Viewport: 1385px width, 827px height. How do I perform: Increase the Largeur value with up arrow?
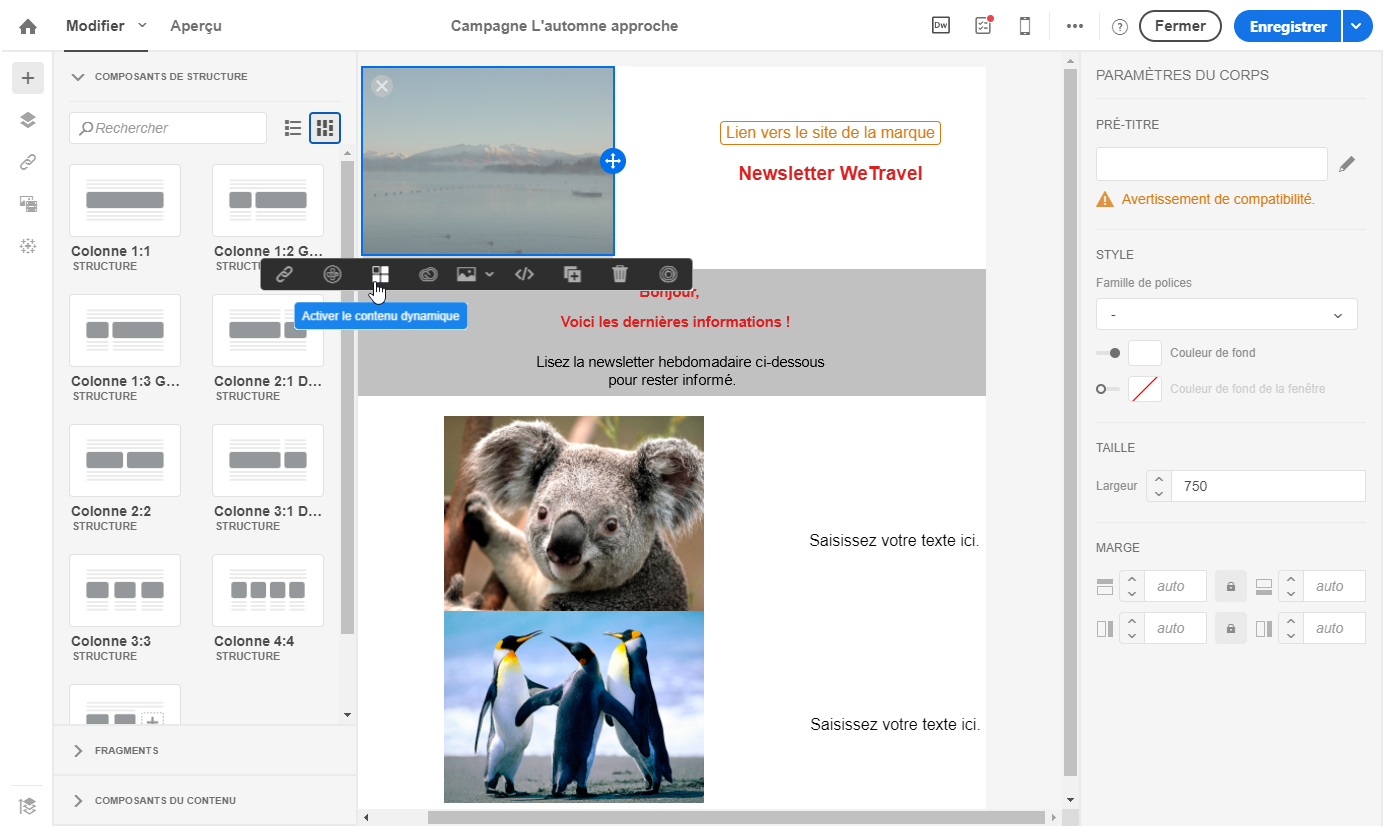[x=1159, y=479]
